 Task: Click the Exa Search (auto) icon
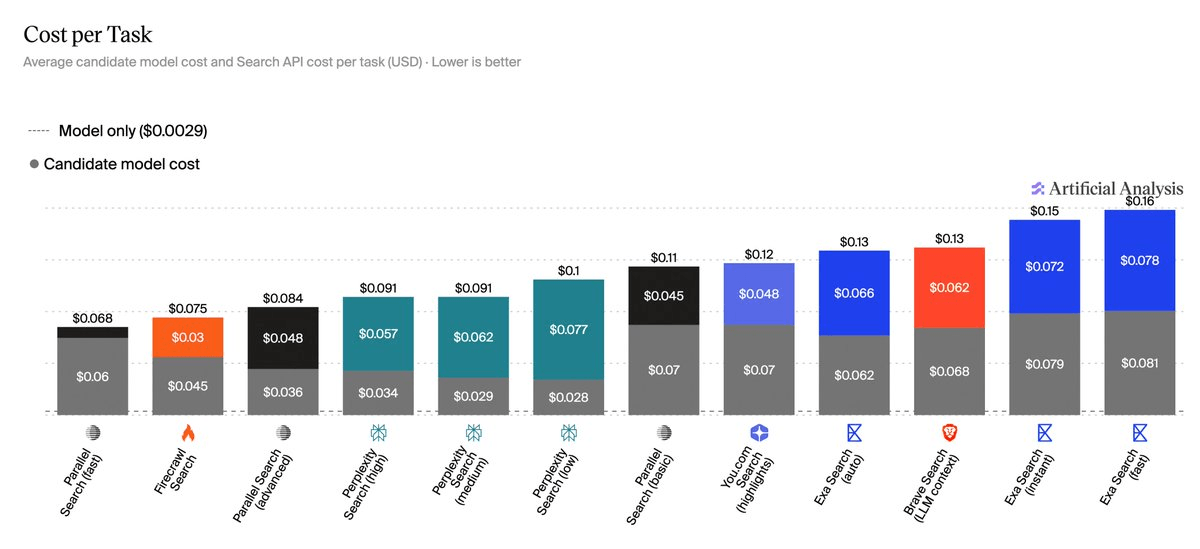coord(854,433)
